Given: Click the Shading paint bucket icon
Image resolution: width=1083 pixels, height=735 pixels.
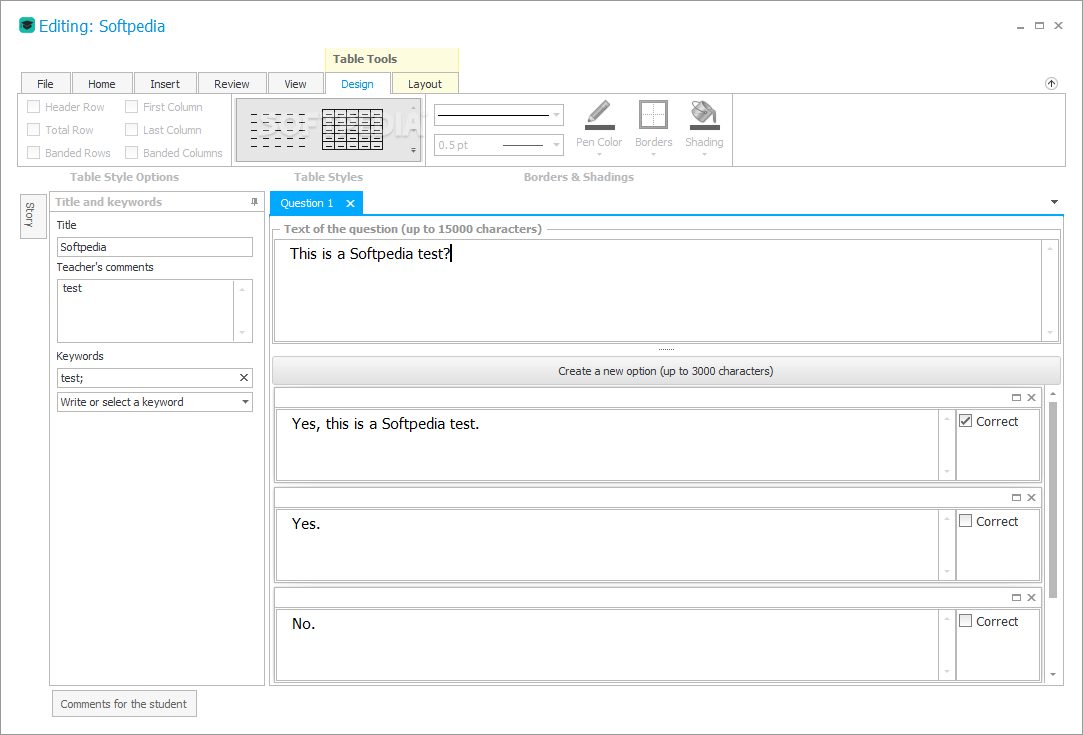Looking at the screenshot, I should [x=704, y=115].
